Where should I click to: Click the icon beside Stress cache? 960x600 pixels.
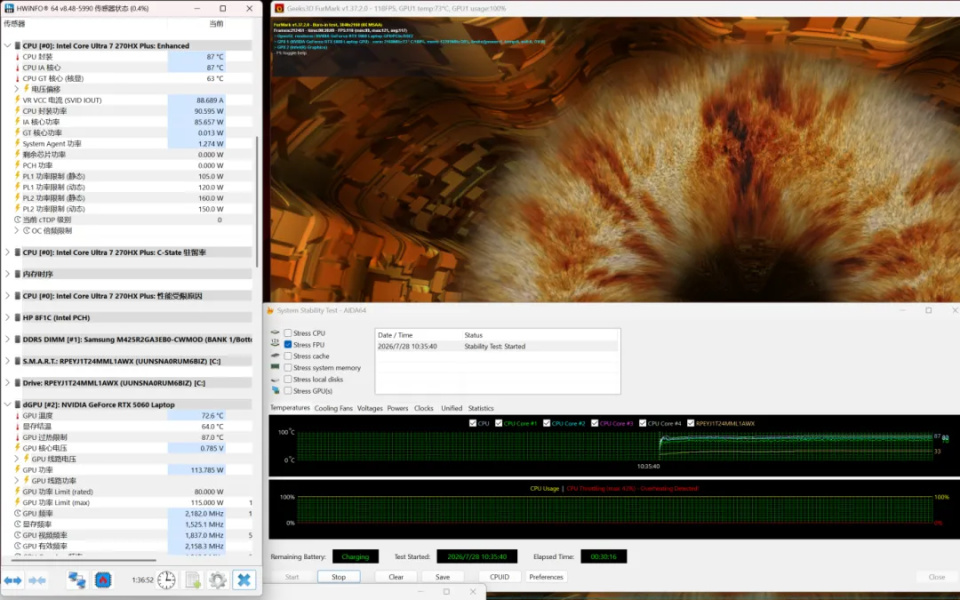click(x=275, y=356)
